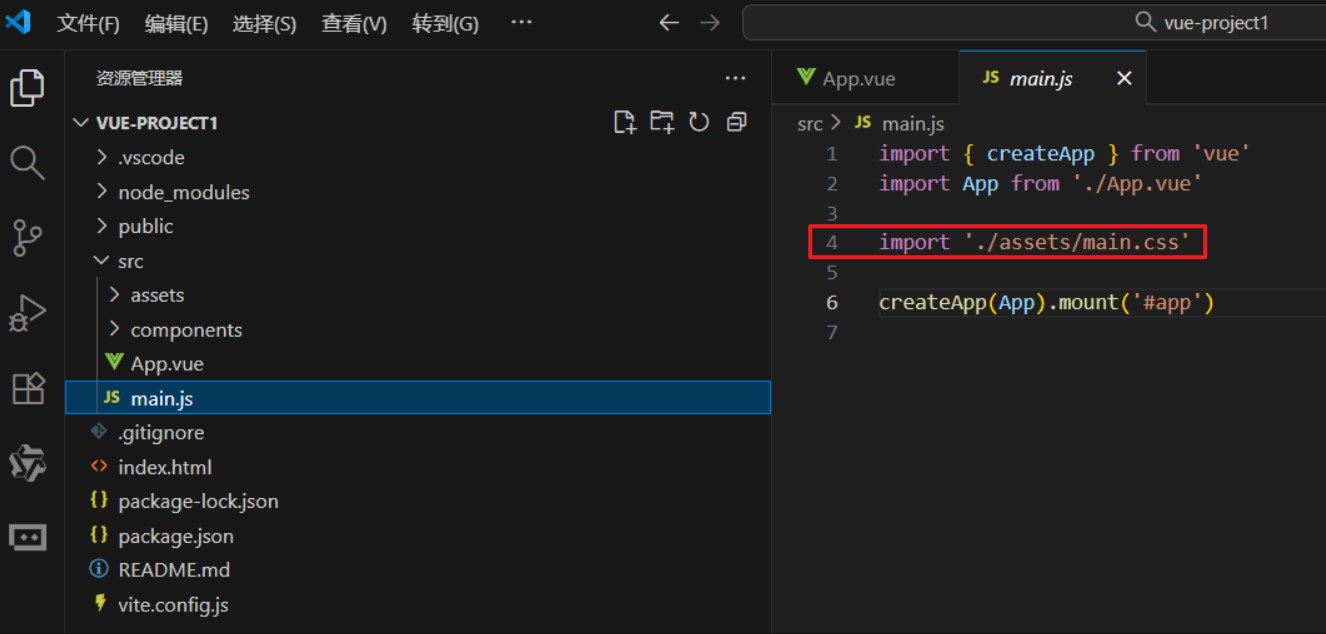This screenshot has width=1326, height=634.
Task: Click line 1 import createApp code
Action: tap(1065, 153)
